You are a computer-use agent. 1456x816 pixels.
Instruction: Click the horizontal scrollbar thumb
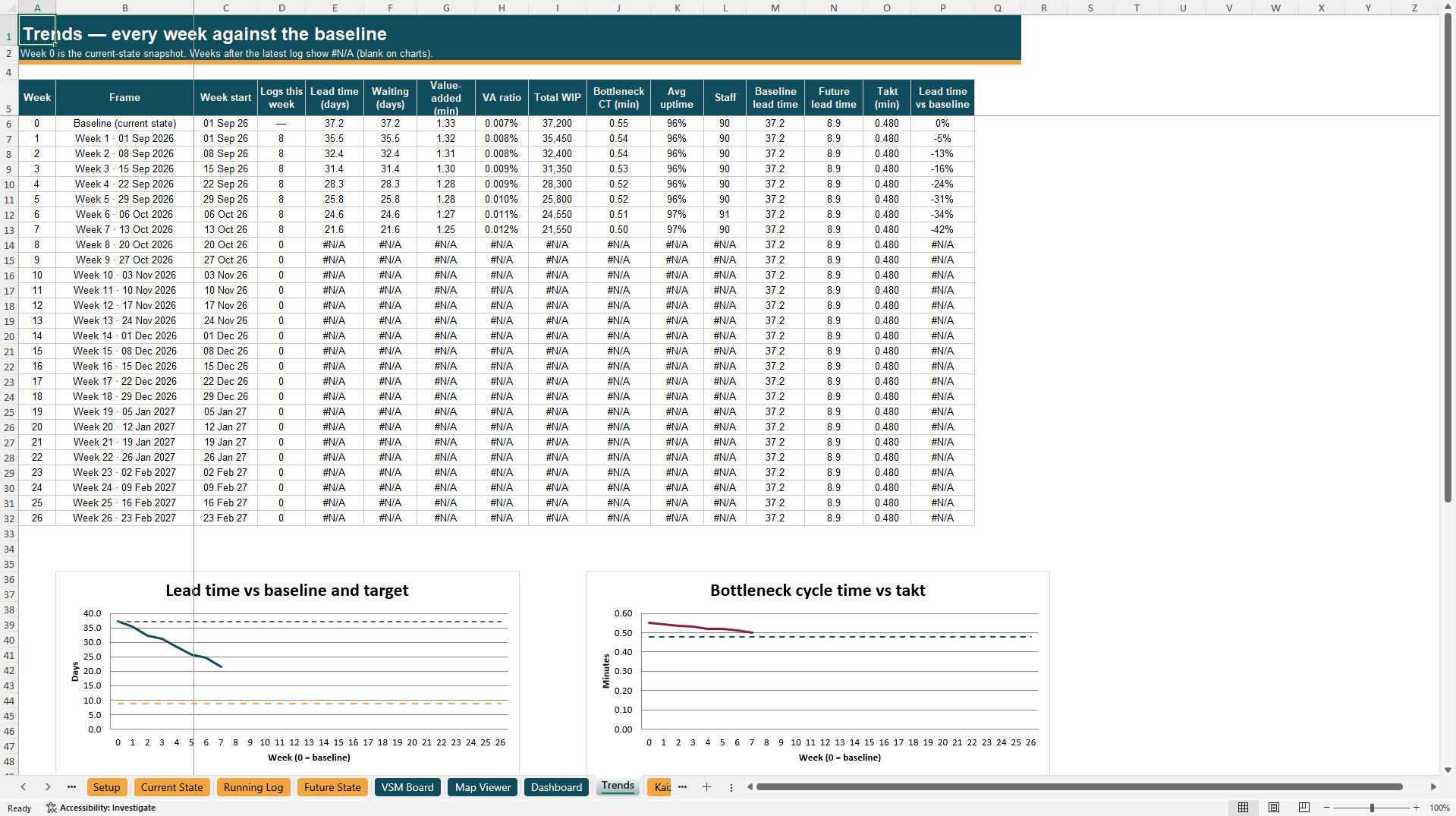(1079, 787)
